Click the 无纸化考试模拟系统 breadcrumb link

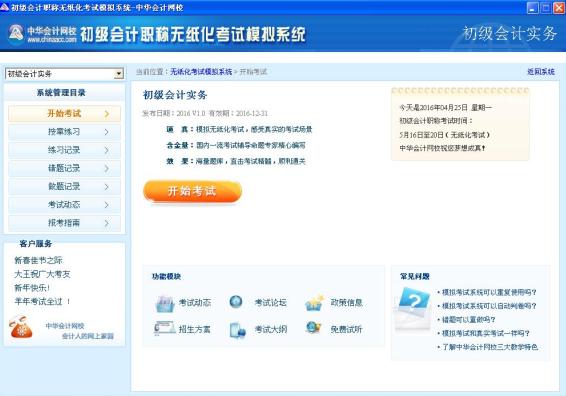pyautogui.click(x=201, y=72)
